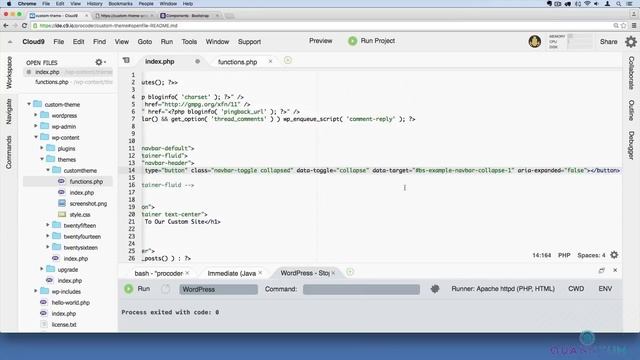Expand the twentyfifteen folder

point(48,225)
